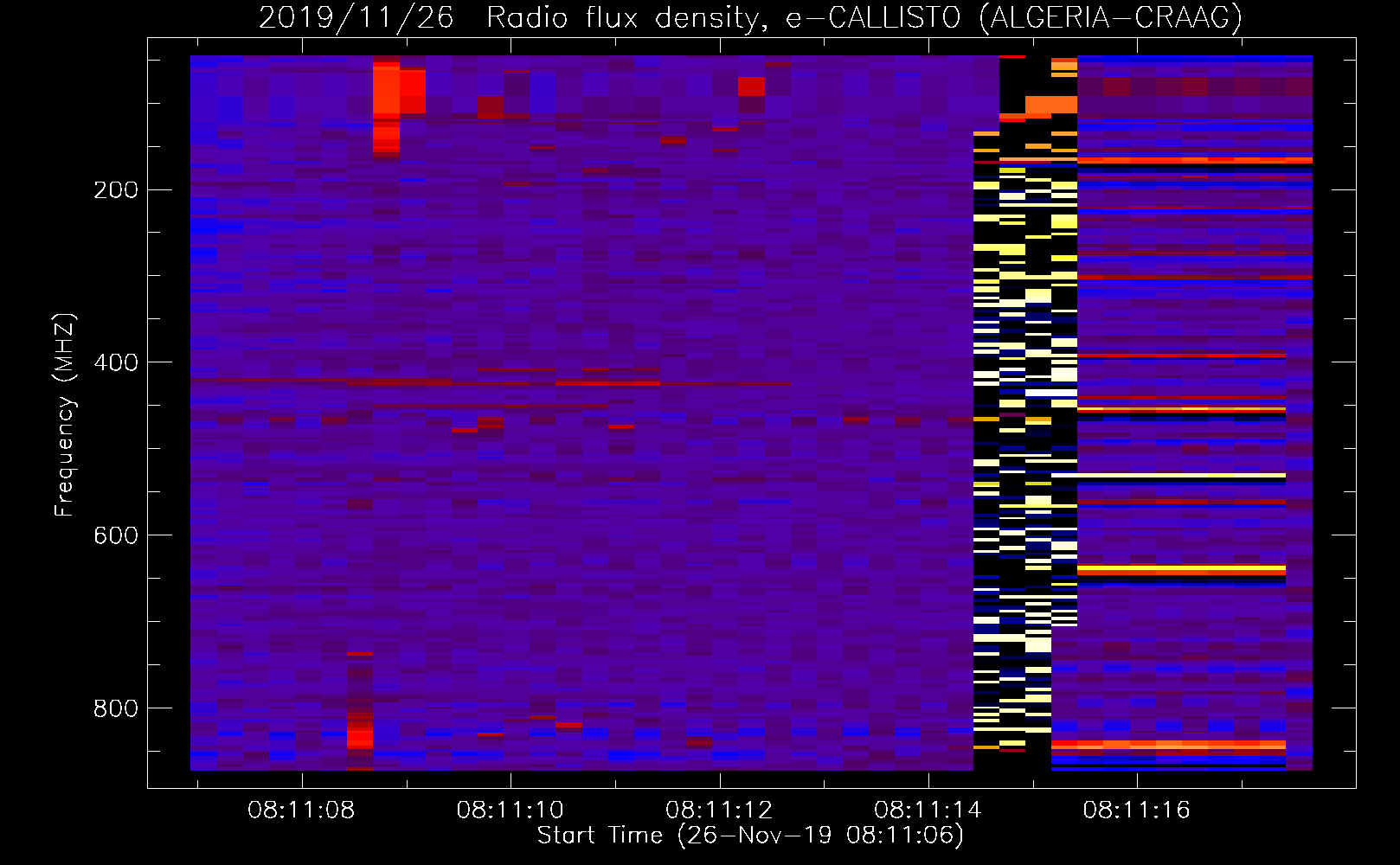Click the 600 frequency tick label
Viewport: 1400px width, 865px height.
116,535
